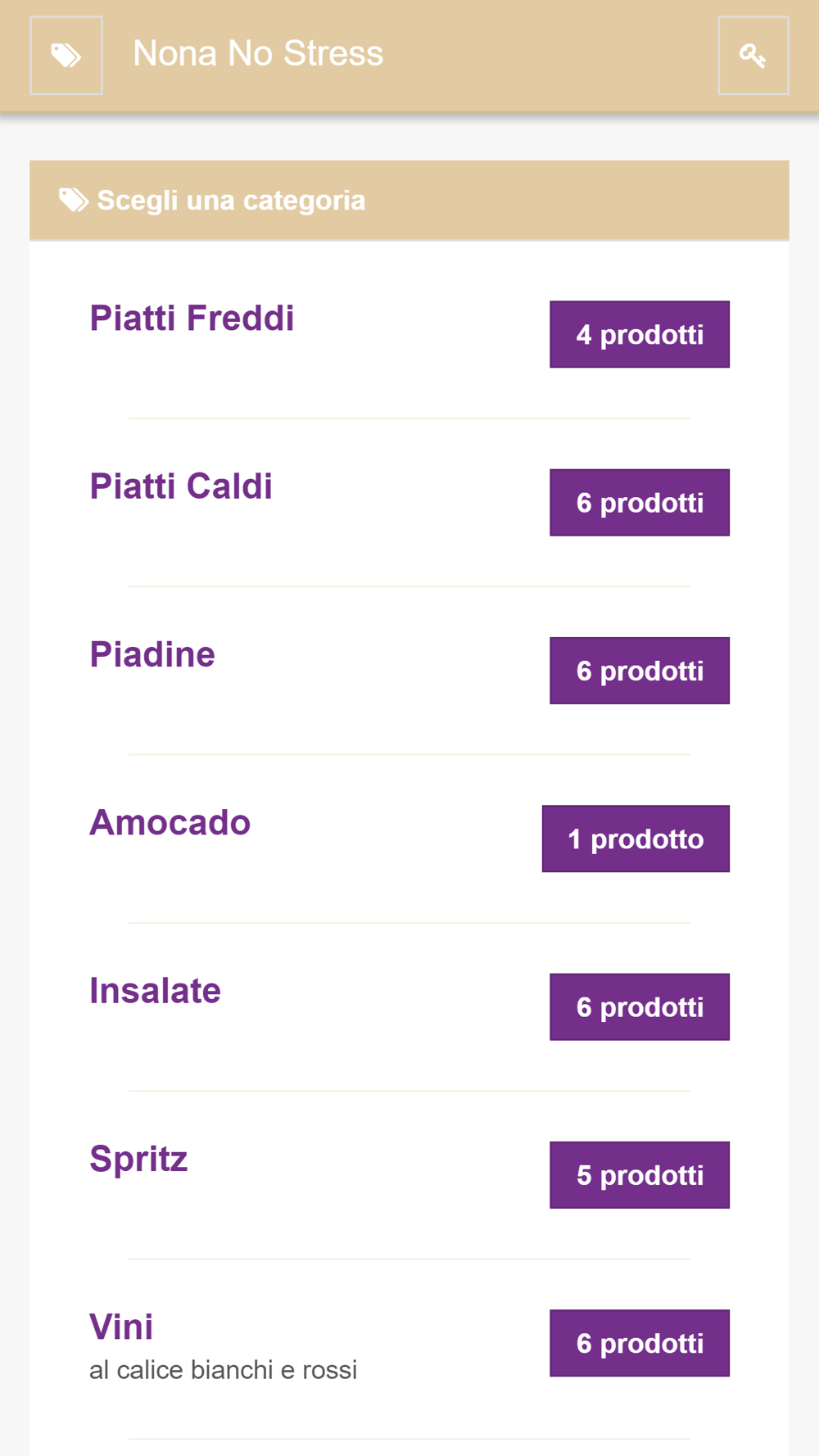
Task: Click the Scegli una categoria heading
Action: (x=231, y=201)
